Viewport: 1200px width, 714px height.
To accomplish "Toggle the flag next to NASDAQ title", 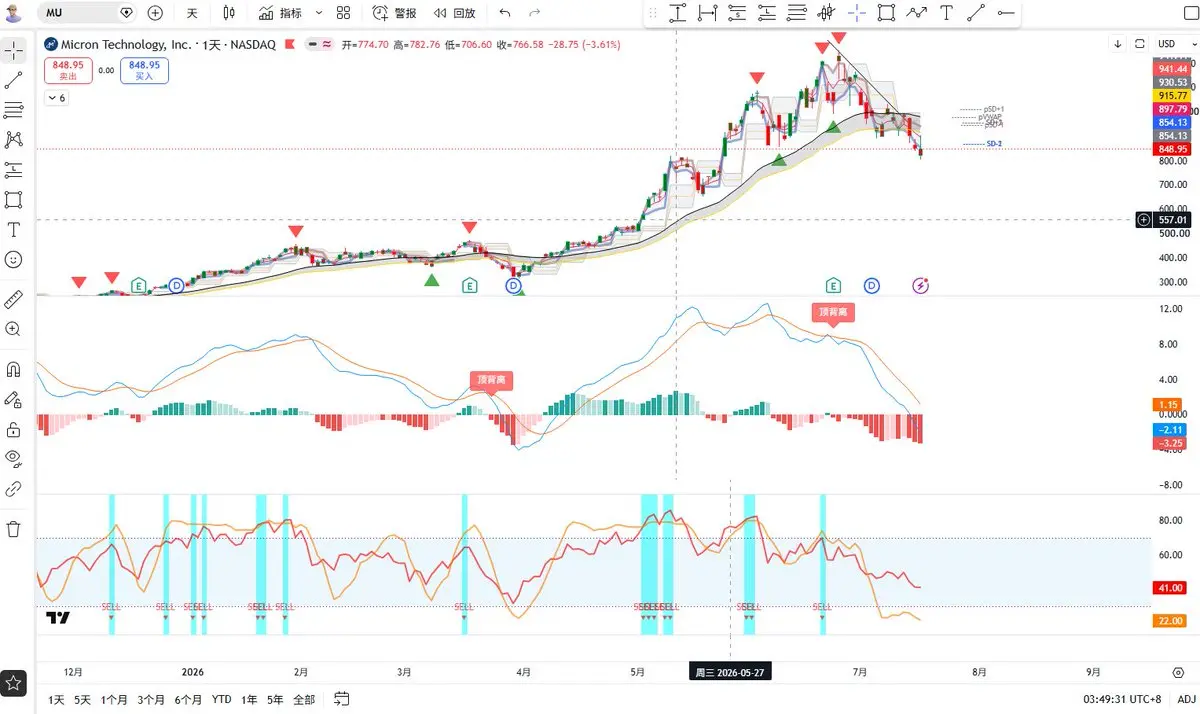I will point(290,45).
